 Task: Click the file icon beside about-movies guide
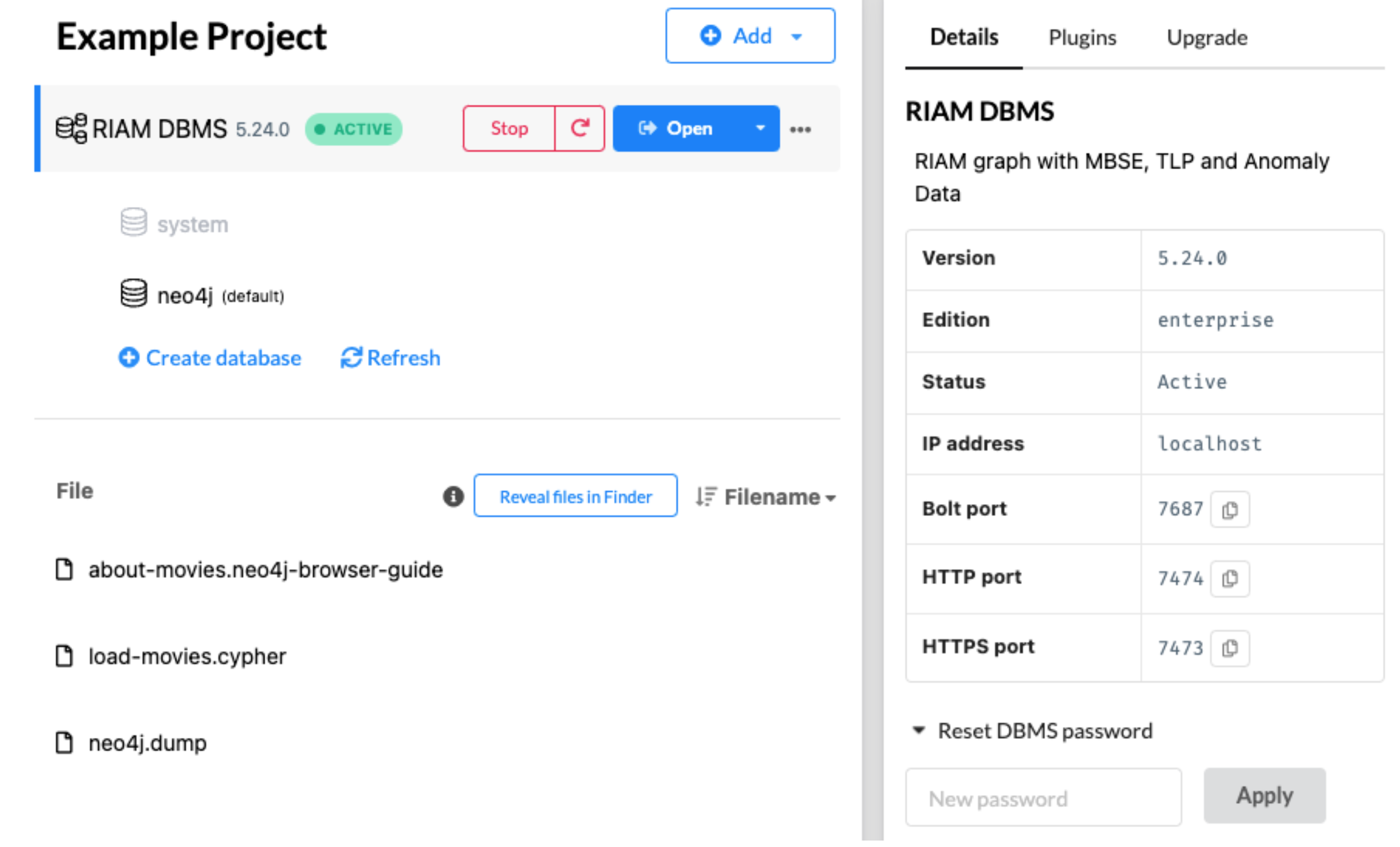point(64,569)
